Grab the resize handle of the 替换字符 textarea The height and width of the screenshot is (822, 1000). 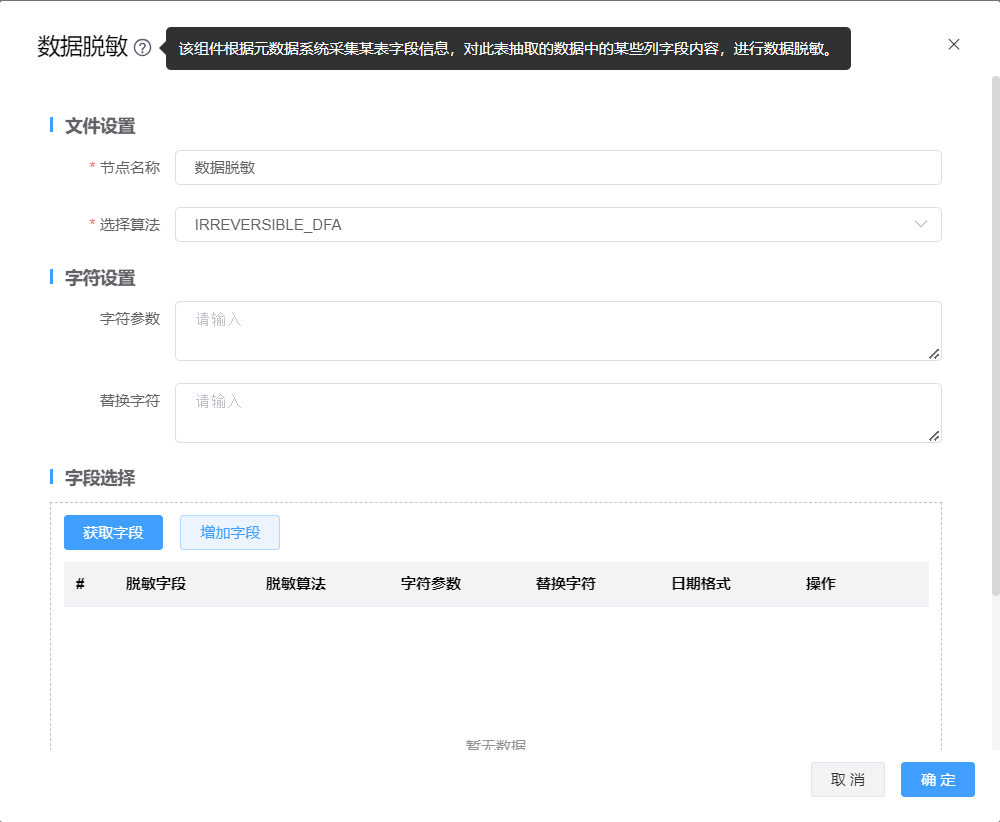[x=934, y=436]
